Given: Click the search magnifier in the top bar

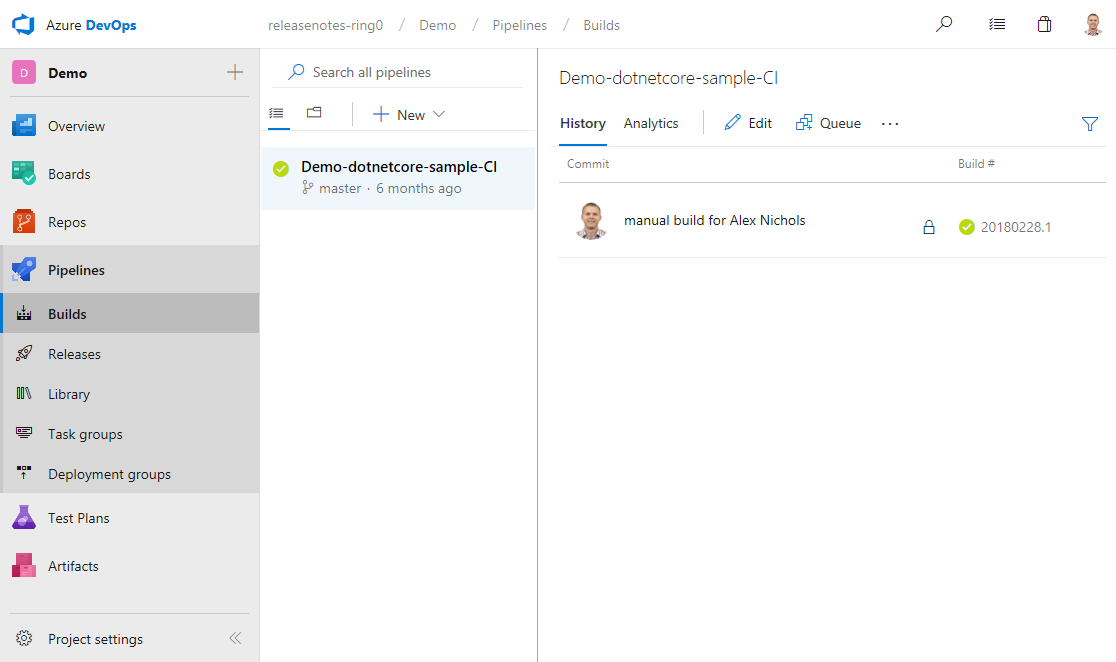Looking at the screenshot, I should (943, 23).
